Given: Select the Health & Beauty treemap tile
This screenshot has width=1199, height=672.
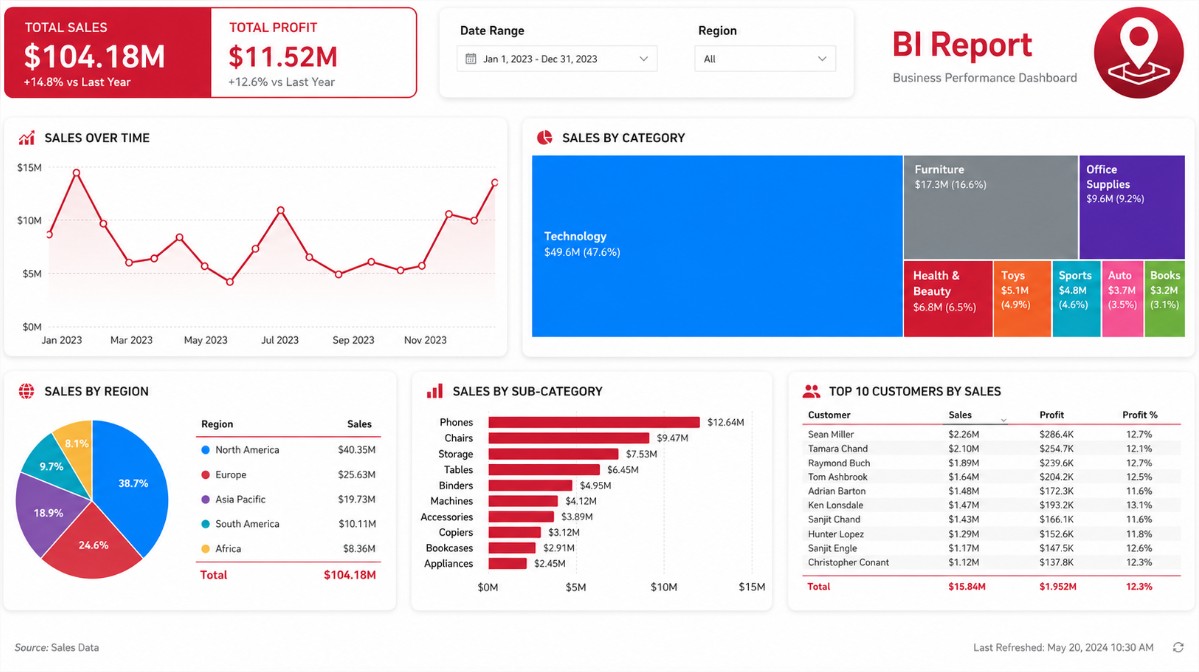Looking at the screenshot, I should [x=948, y=299].
